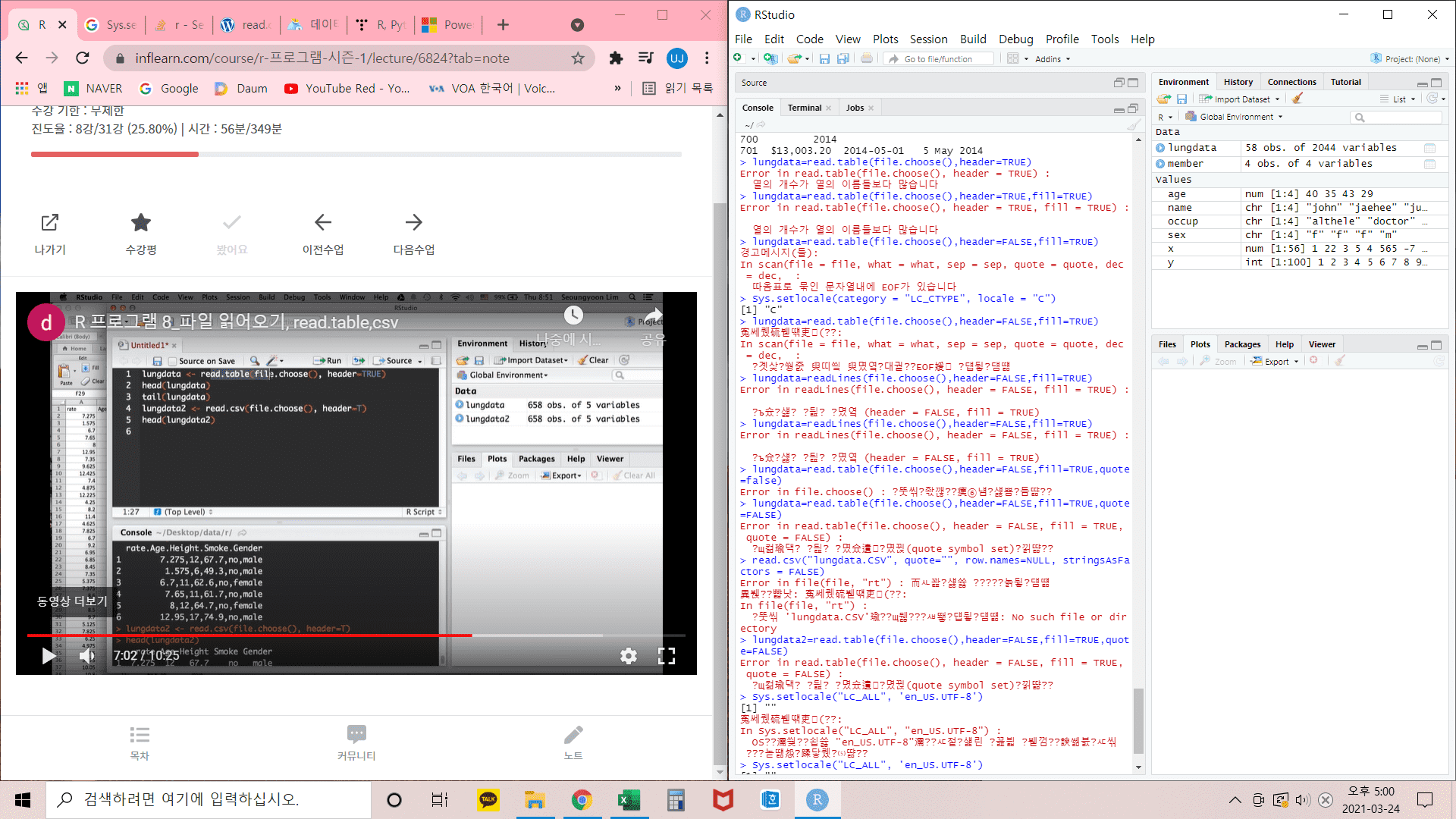This screenshot has width=1456, height=819.
Task: Create a new project in RStudio
Action: (x=770, y=58)
